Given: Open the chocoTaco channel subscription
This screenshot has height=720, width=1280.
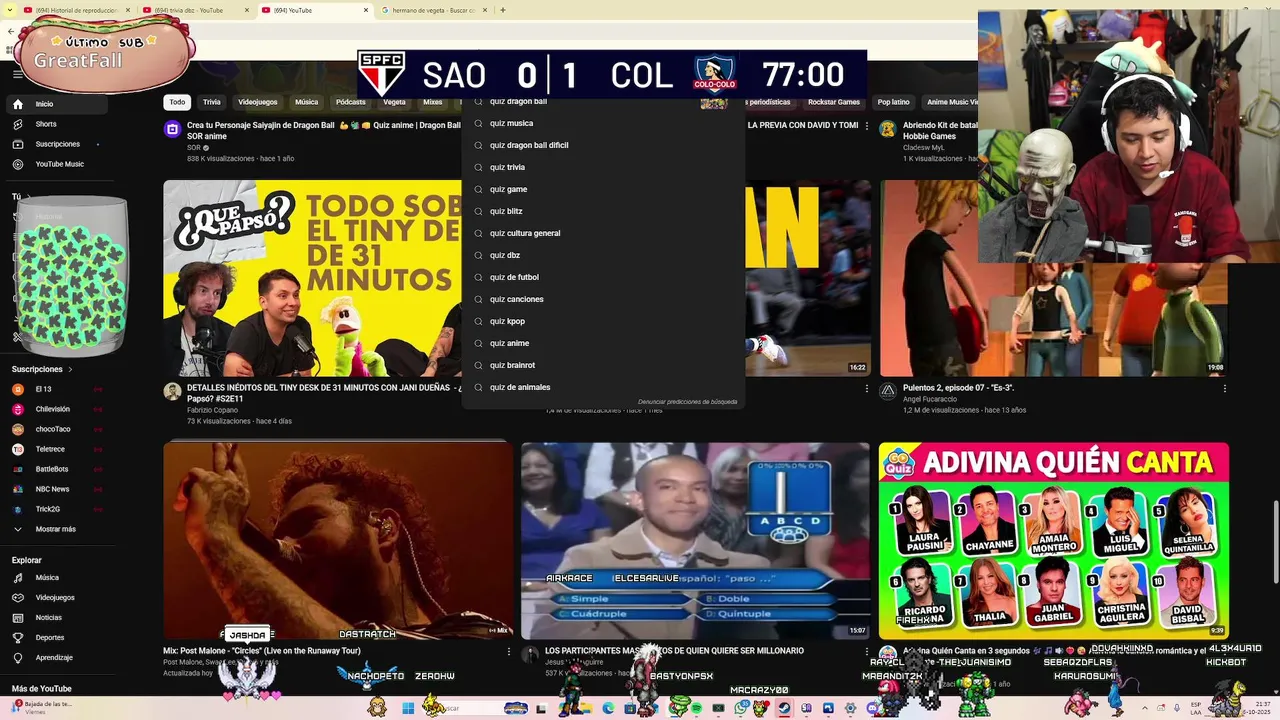Looking at the screenshot, I should tap(55, 429).
